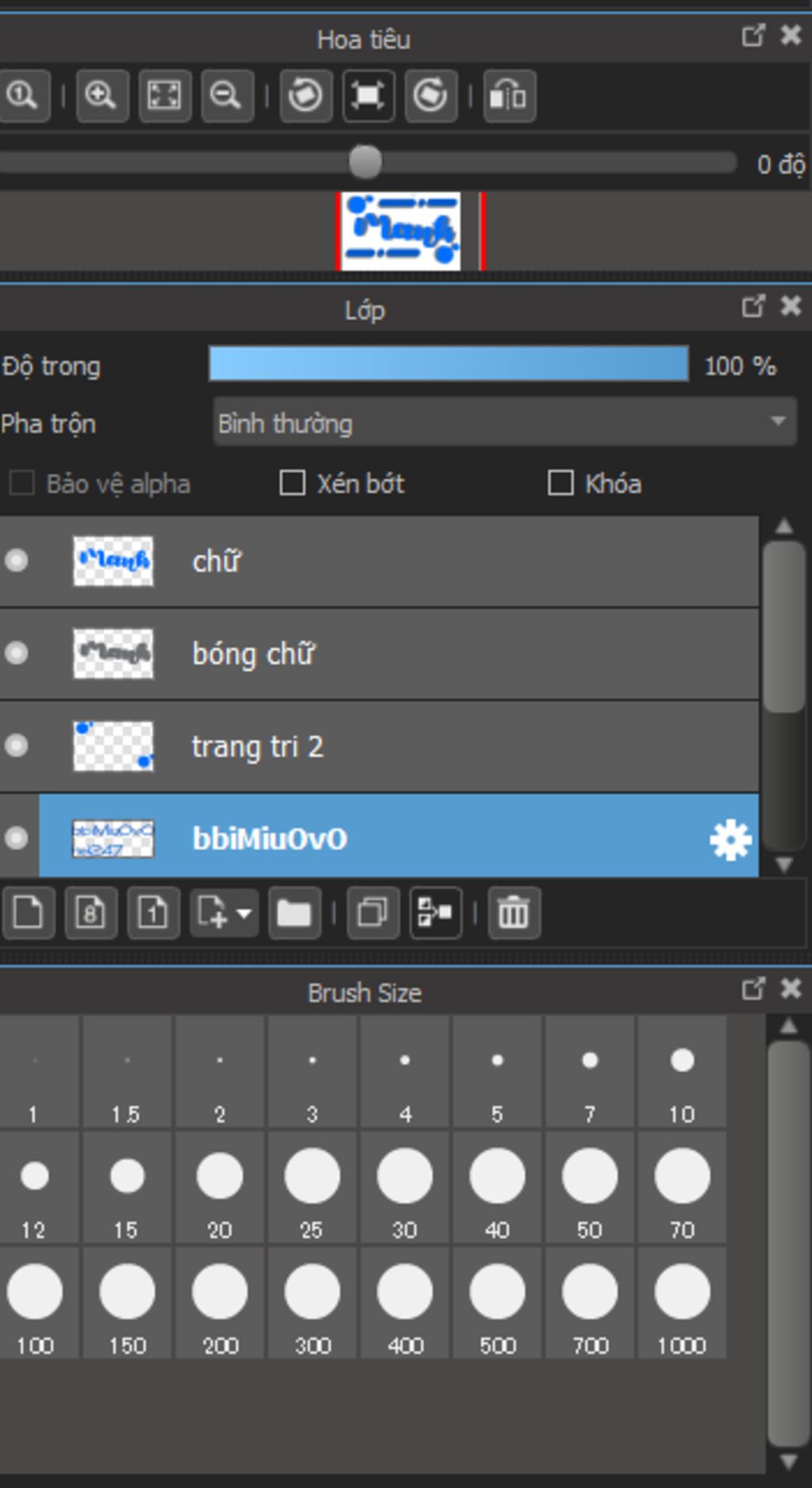Click the navigator preview thumbnail
This screenshot has height=1488, width=812.
(x=401, y=231)
